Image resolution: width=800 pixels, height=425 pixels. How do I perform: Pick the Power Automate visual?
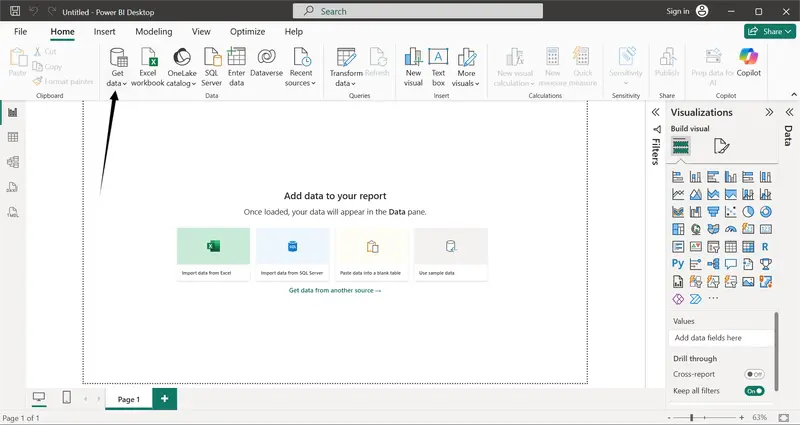tap(695, 299)
